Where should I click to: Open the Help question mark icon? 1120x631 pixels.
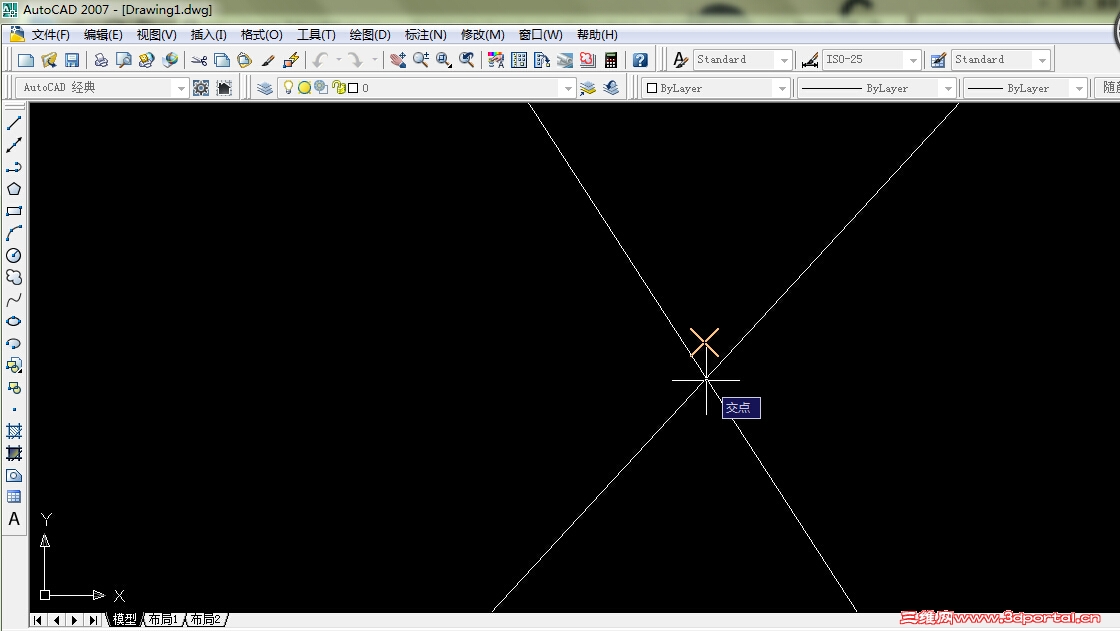[640, 60]
